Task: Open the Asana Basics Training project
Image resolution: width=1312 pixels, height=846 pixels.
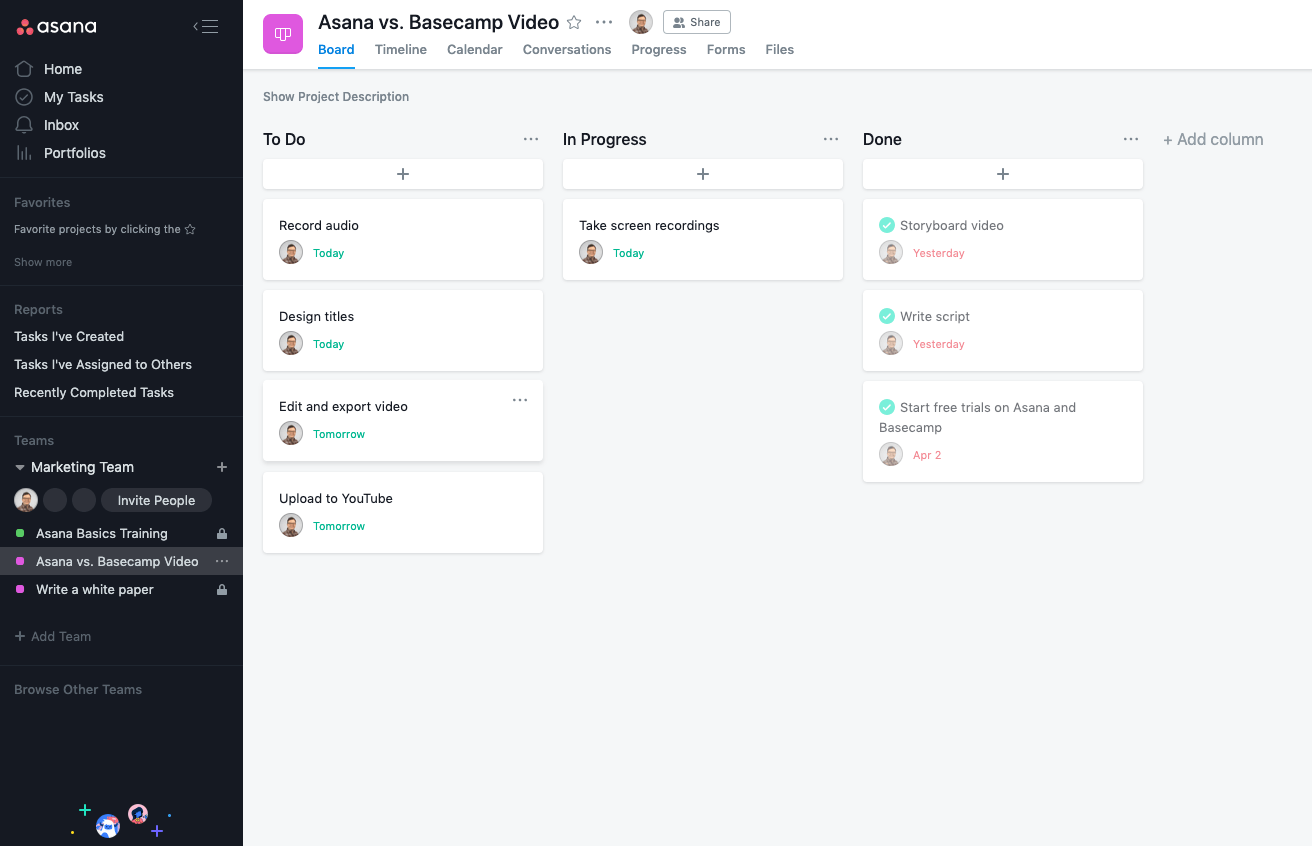Action: pos(102,533)
